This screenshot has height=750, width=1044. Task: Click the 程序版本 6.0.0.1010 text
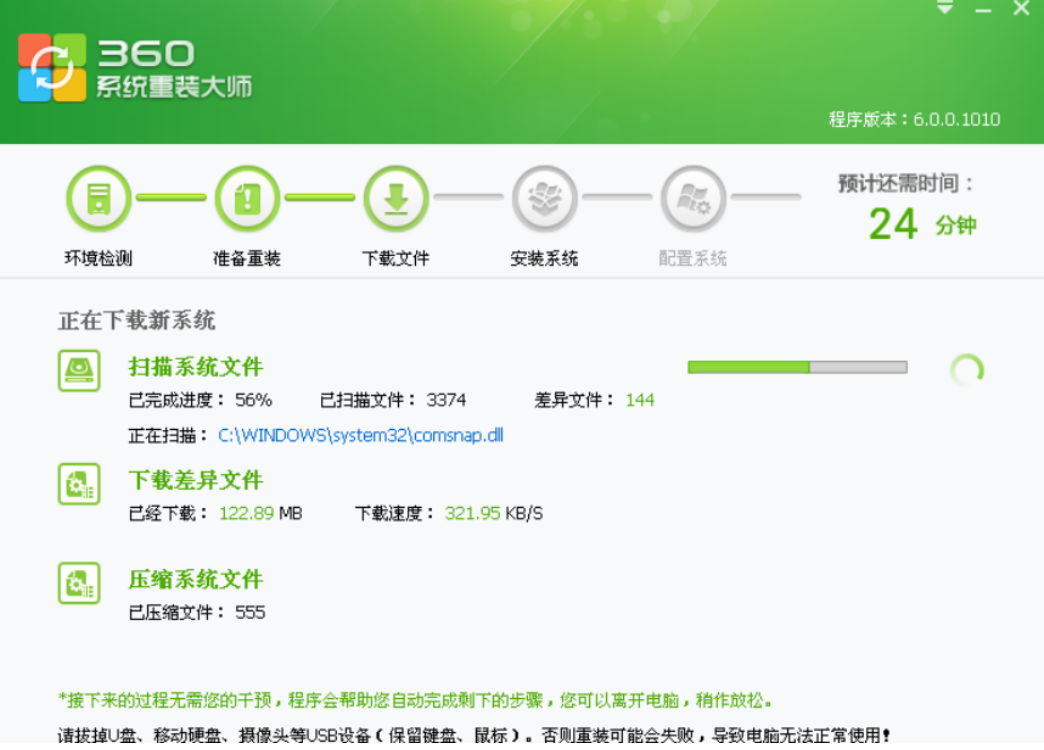click(914, 120)
